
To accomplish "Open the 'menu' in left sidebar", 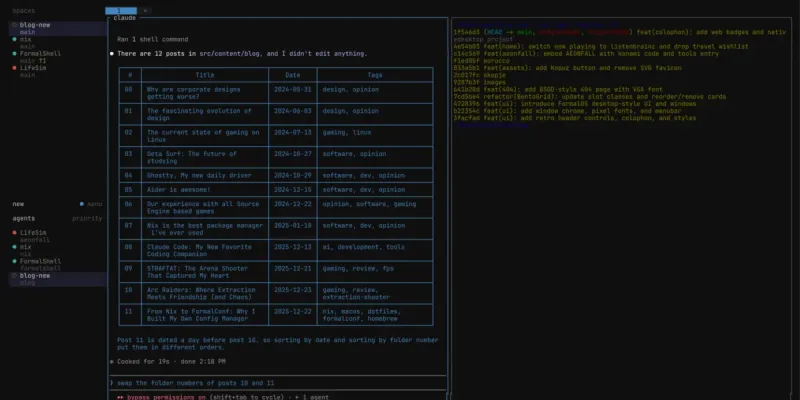I will click(94, 204).
